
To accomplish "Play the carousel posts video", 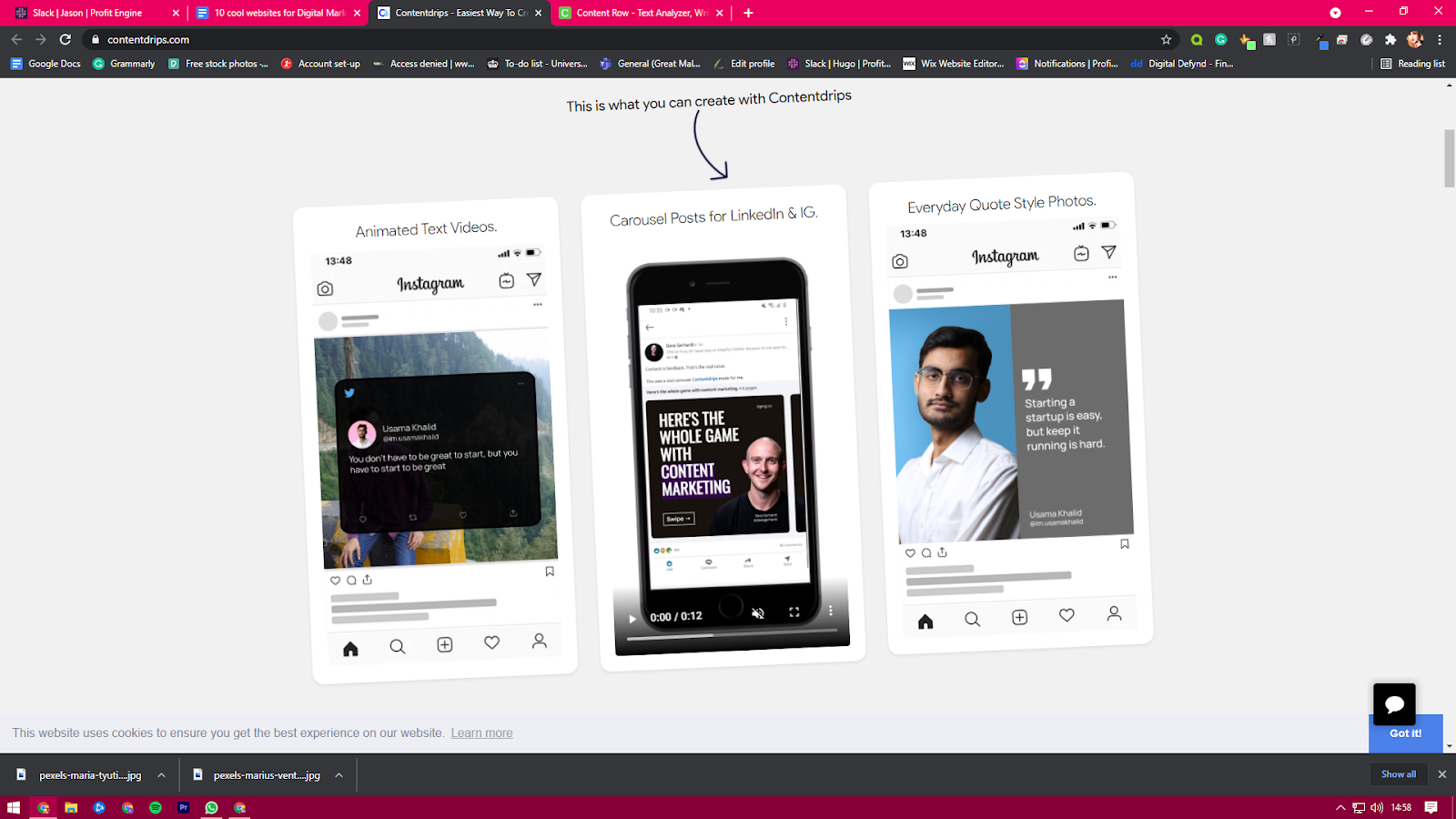I will point(632,619).
